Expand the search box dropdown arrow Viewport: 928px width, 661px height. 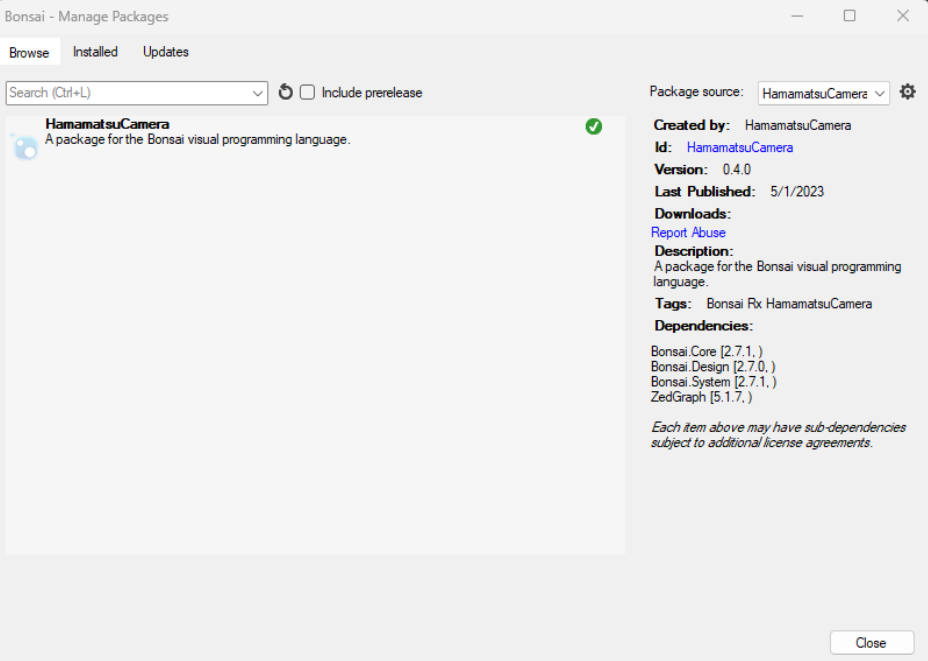click(258, 93)
